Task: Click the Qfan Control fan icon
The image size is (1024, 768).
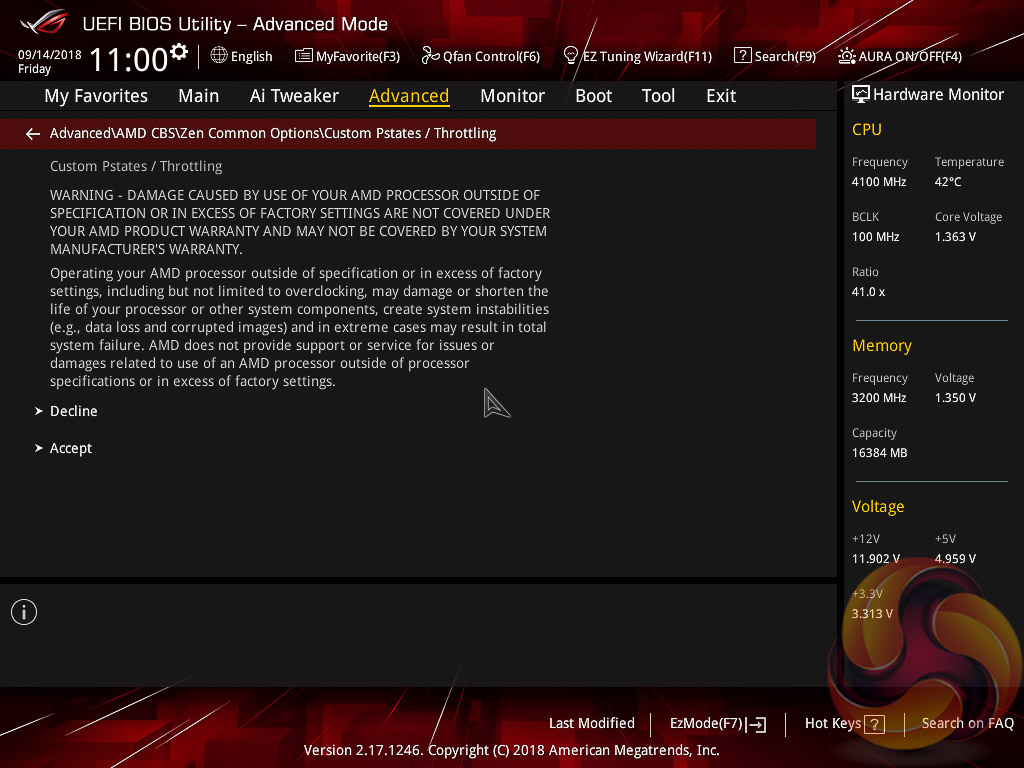Action: pos(430,56)
